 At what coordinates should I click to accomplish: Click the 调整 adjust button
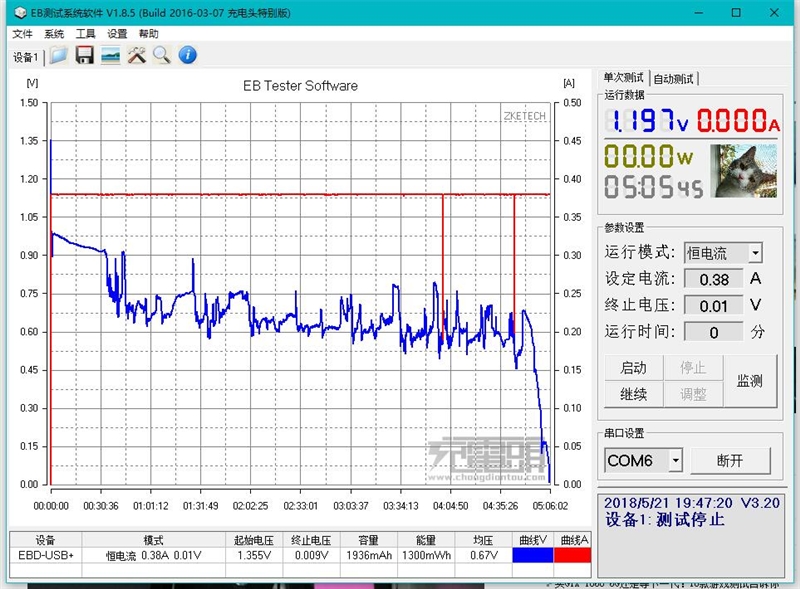click(693, 394)
